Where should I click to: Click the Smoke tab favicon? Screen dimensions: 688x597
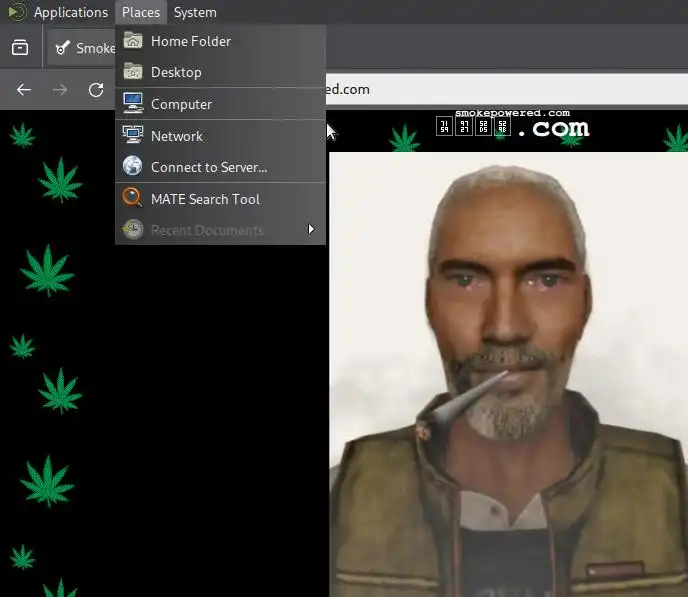point(63,48)
